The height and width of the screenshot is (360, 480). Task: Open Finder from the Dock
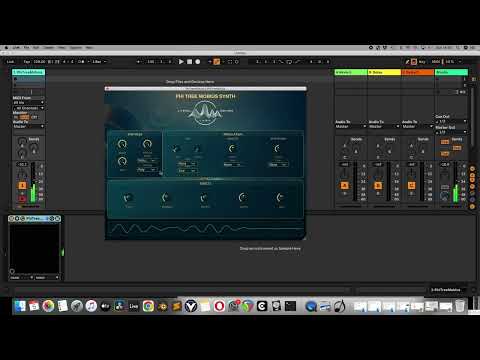pyautogui.click(x=20, y=306)
